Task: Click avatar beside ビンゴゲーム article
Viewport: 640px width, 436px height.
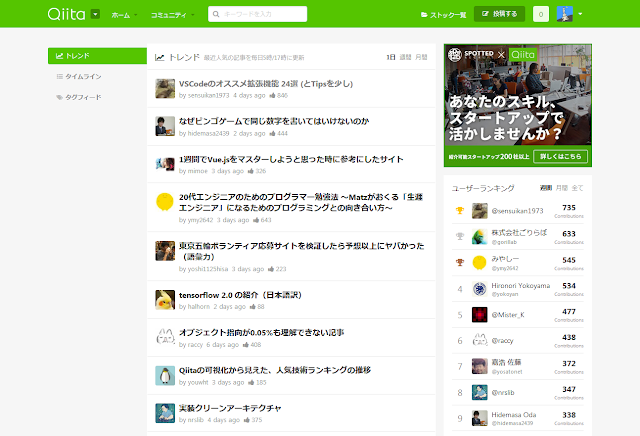Action: 165,126
